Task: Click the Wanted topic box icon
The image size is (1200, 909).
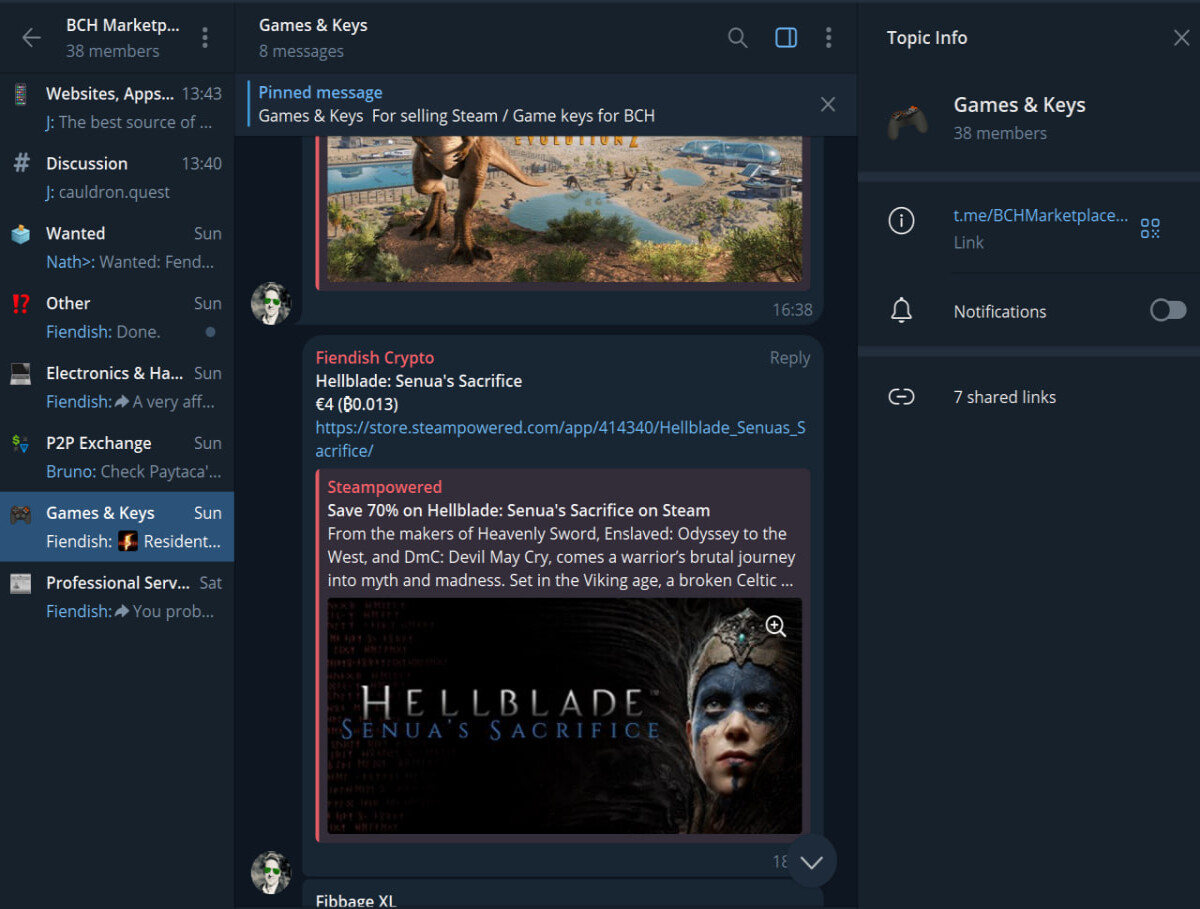Action: [21, 233]
